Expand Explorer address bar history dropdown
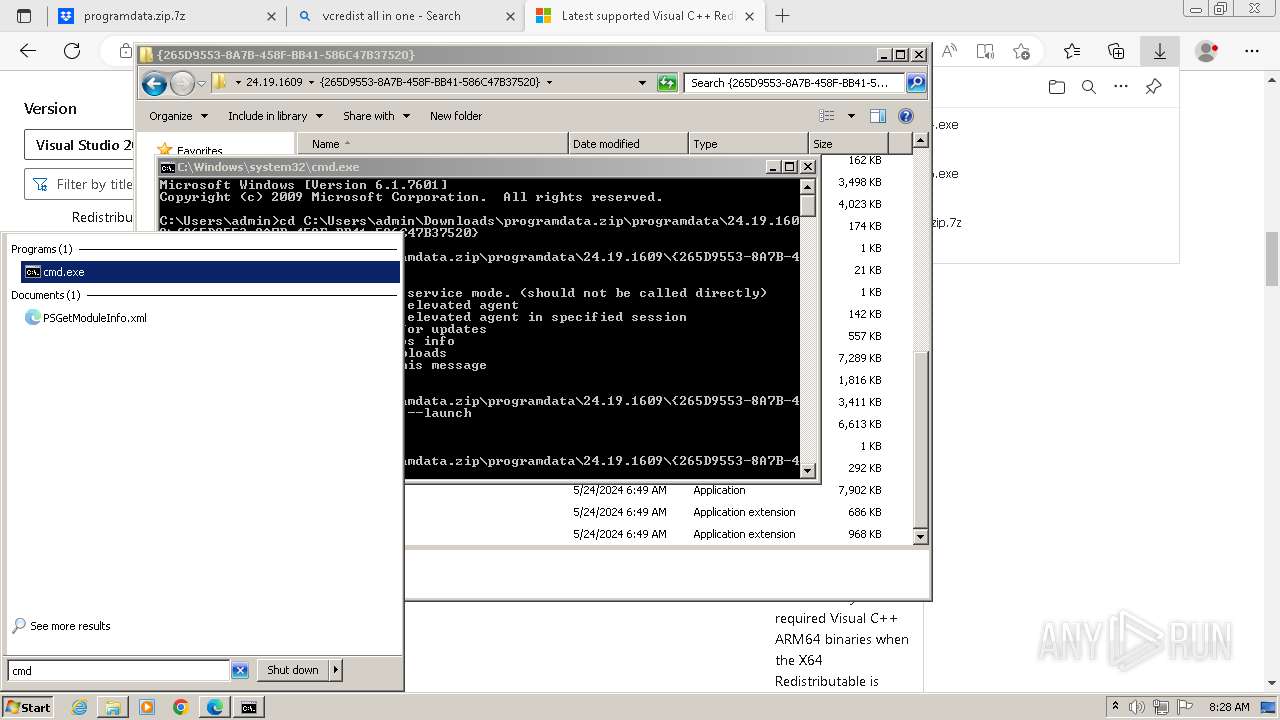 [642, 83]
